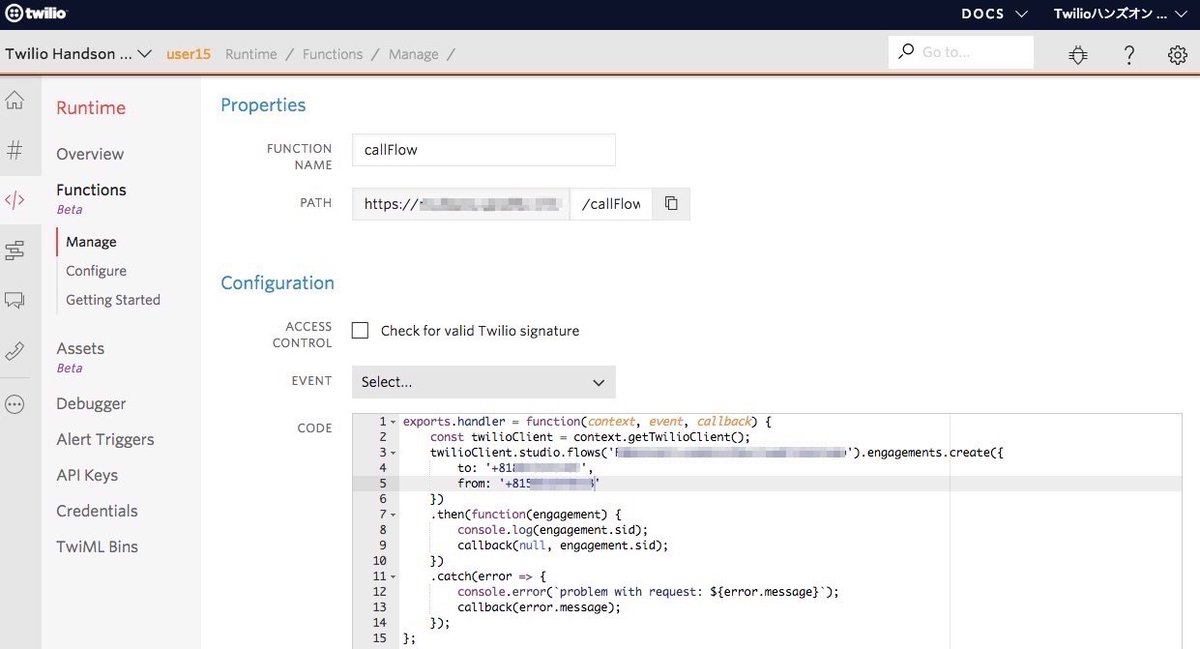Collapse code fold arrow on line 1
The width and height of the screenshot is (1200, 649).
[393, 422]
